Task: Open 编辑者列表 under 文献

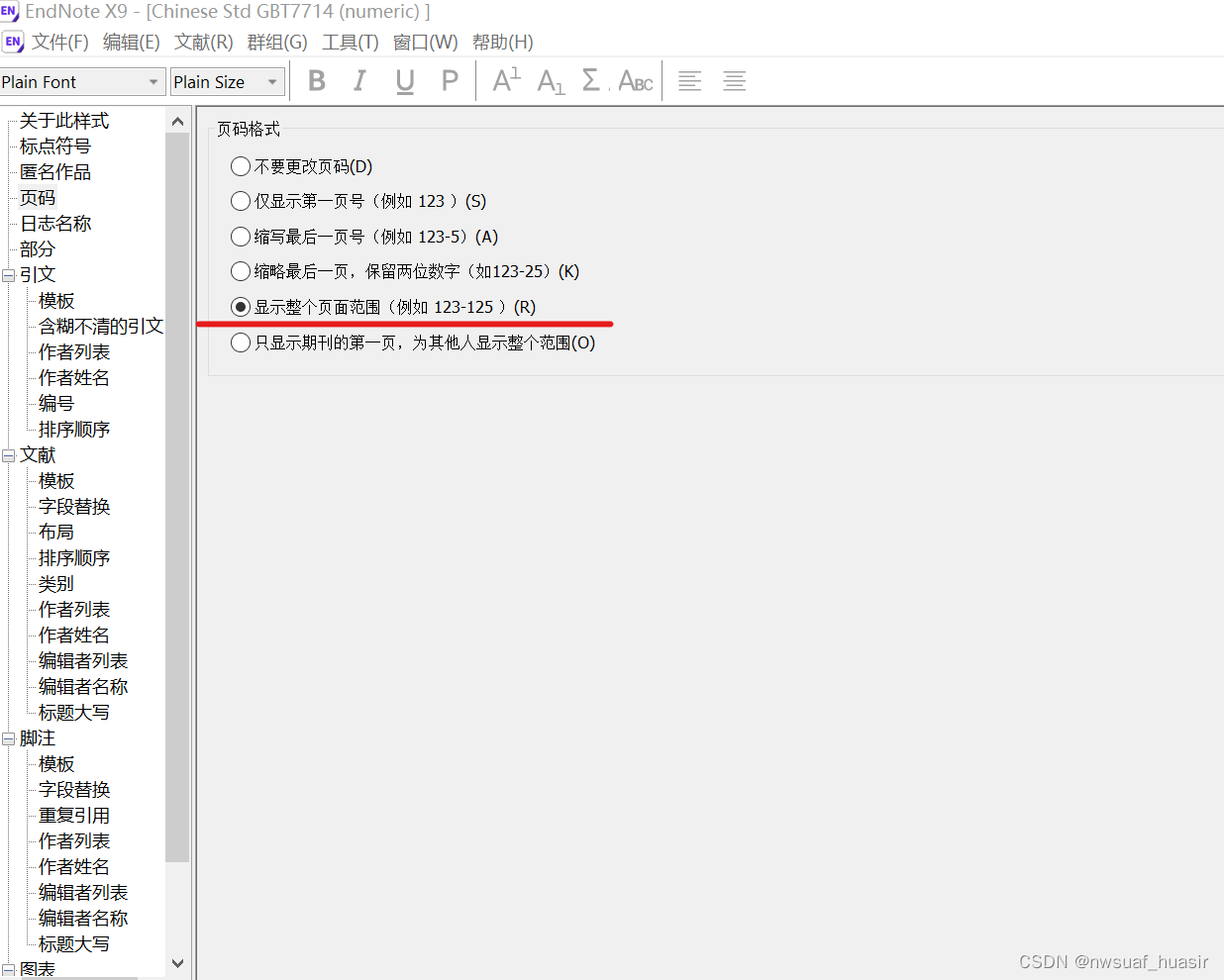Action: [x=83, y=661]
